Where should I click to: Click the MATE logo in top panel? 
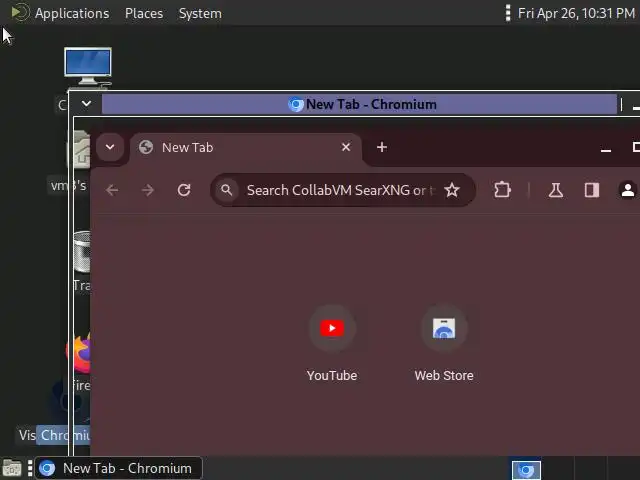point(20,12)
